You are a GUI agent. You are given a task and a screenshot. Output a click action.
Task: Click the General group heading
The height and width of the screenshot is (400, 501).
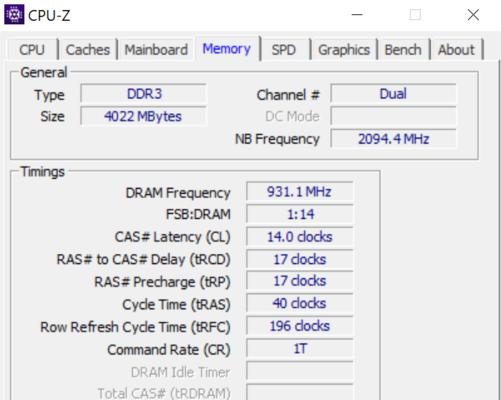(x=44, y=72)
